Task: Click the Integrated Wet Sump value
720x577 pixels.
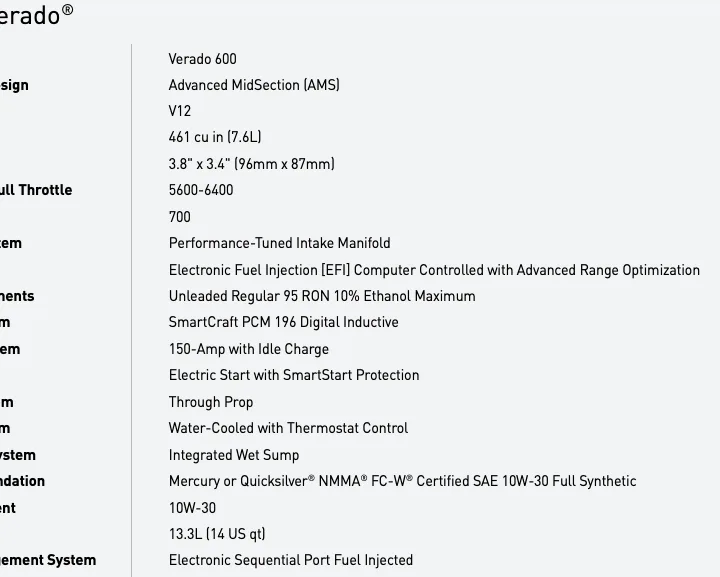Action: pos(234,455)
